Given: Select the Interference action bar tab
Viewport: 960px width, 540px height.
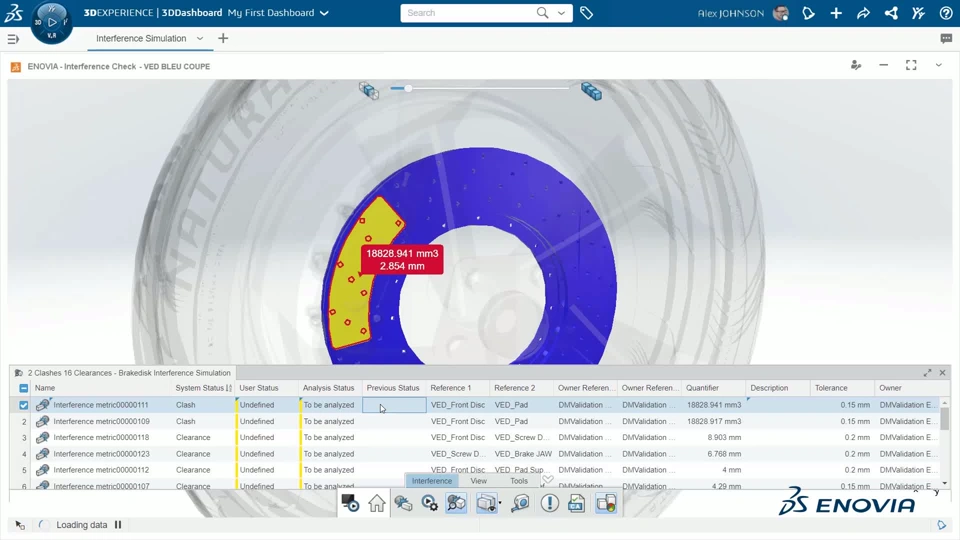Looking at the screenshot, I should 432,481.
